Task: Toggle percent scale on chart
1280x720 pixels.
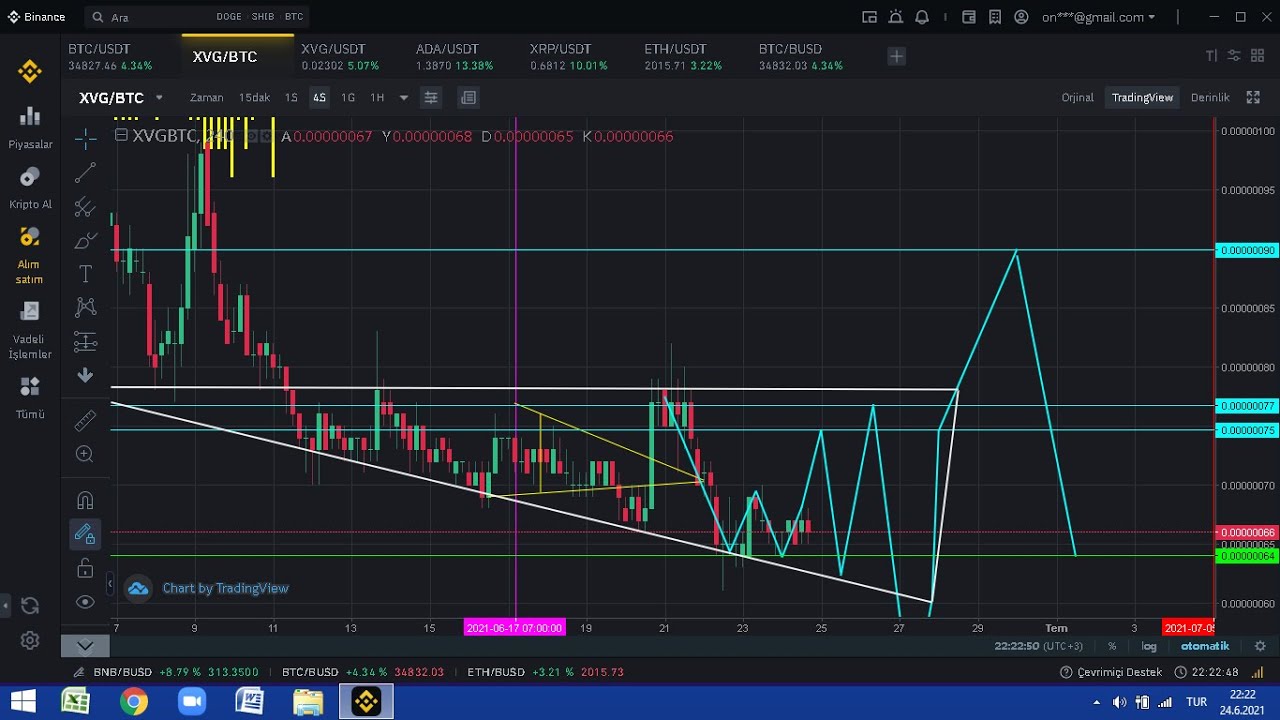Action: 1112,646
